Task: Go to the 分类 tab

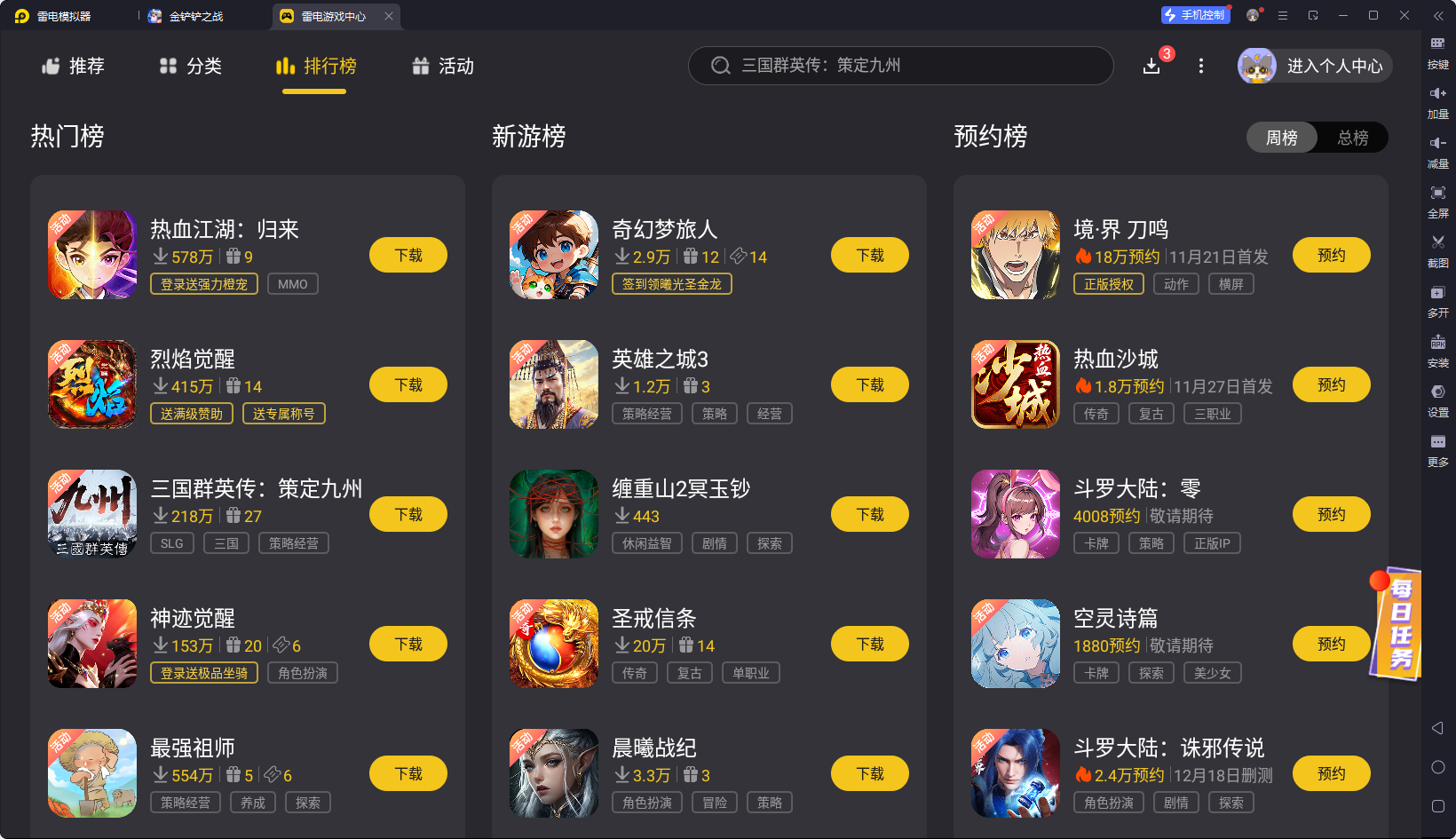Action: (190, 66)
